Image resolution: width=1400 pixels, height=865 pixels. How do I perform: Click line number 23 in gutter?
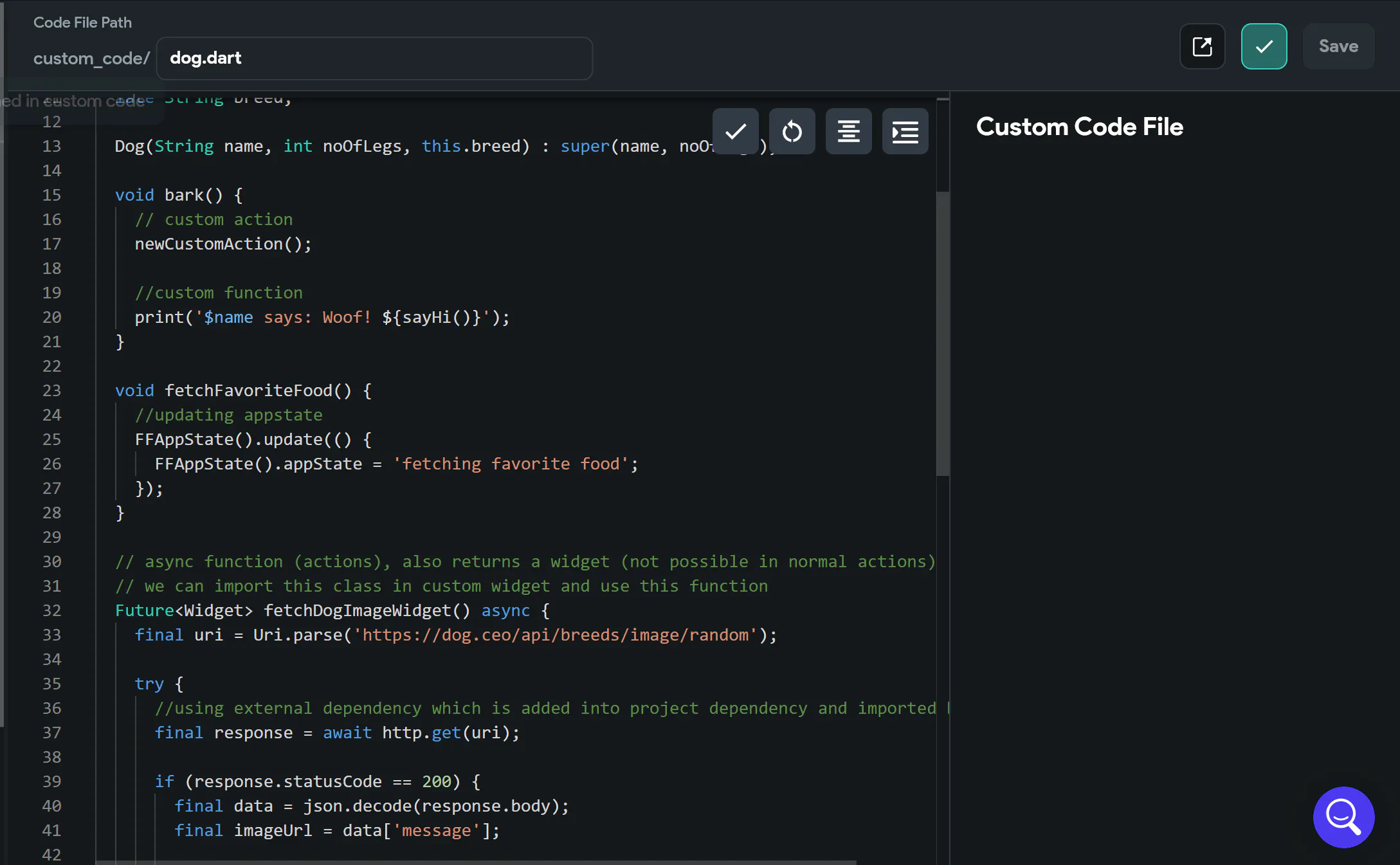point(51,390)
